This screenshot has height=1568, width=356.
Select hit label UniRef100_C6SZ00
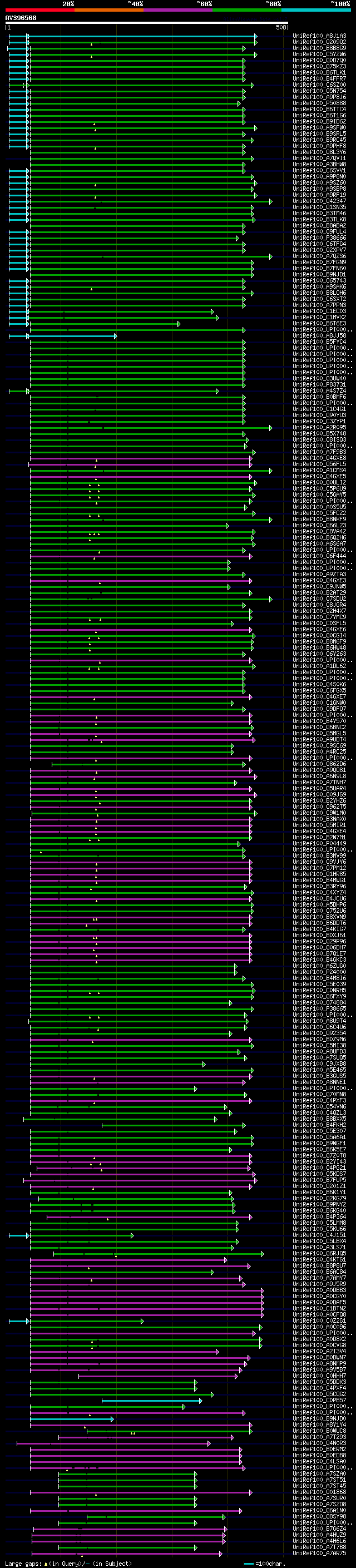tap(319, 85)
